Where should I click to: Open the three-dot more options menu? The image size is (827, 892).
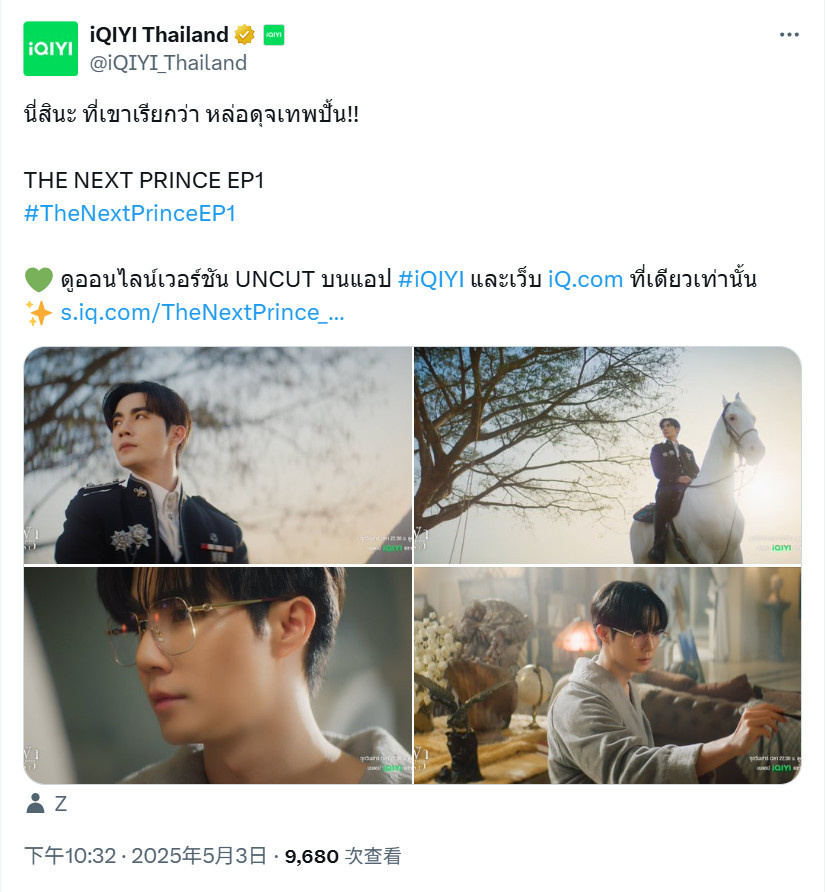pos(789,35)
